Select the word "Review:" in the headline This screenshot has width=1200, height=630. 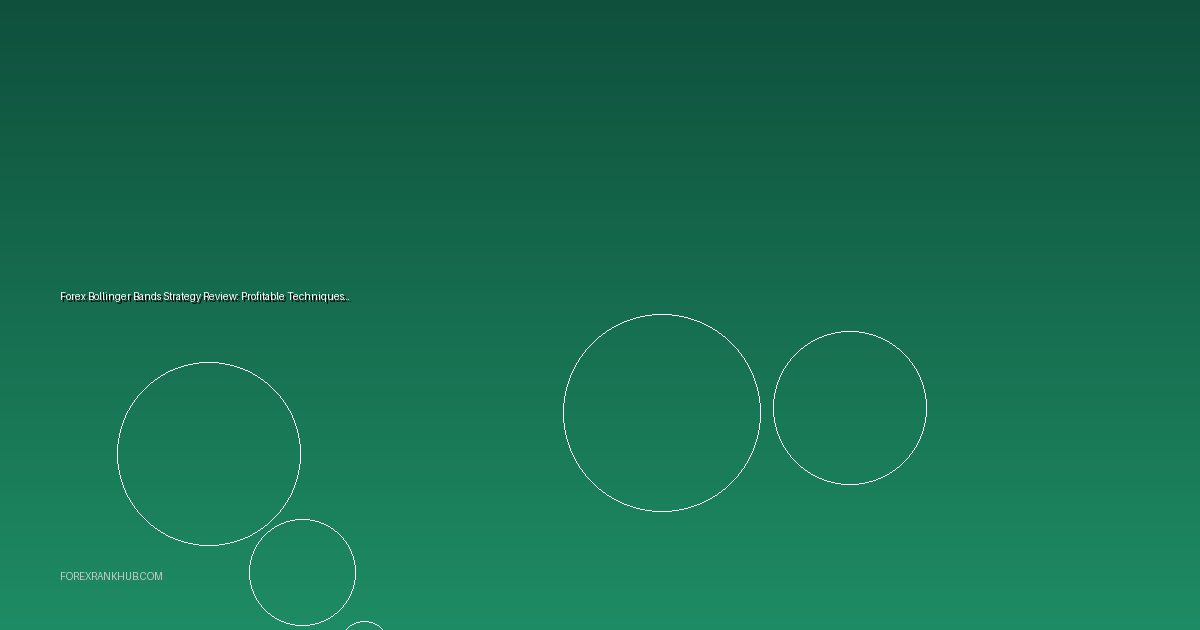221,297
